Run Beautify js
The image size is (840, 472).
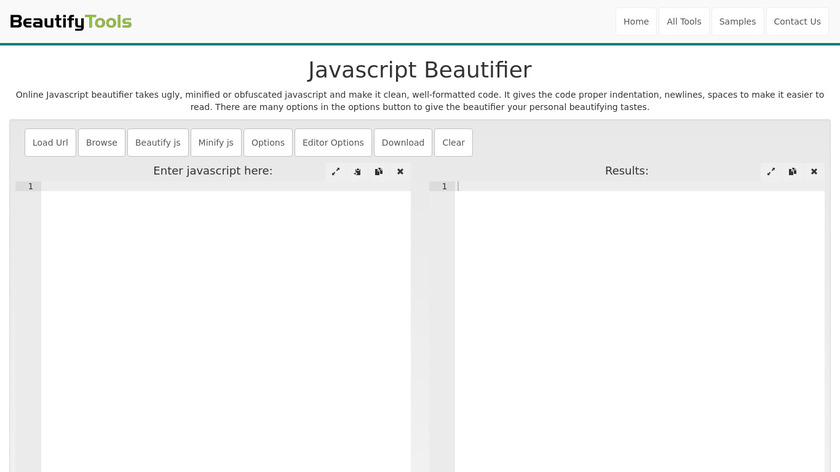click(x=158, y=143)
